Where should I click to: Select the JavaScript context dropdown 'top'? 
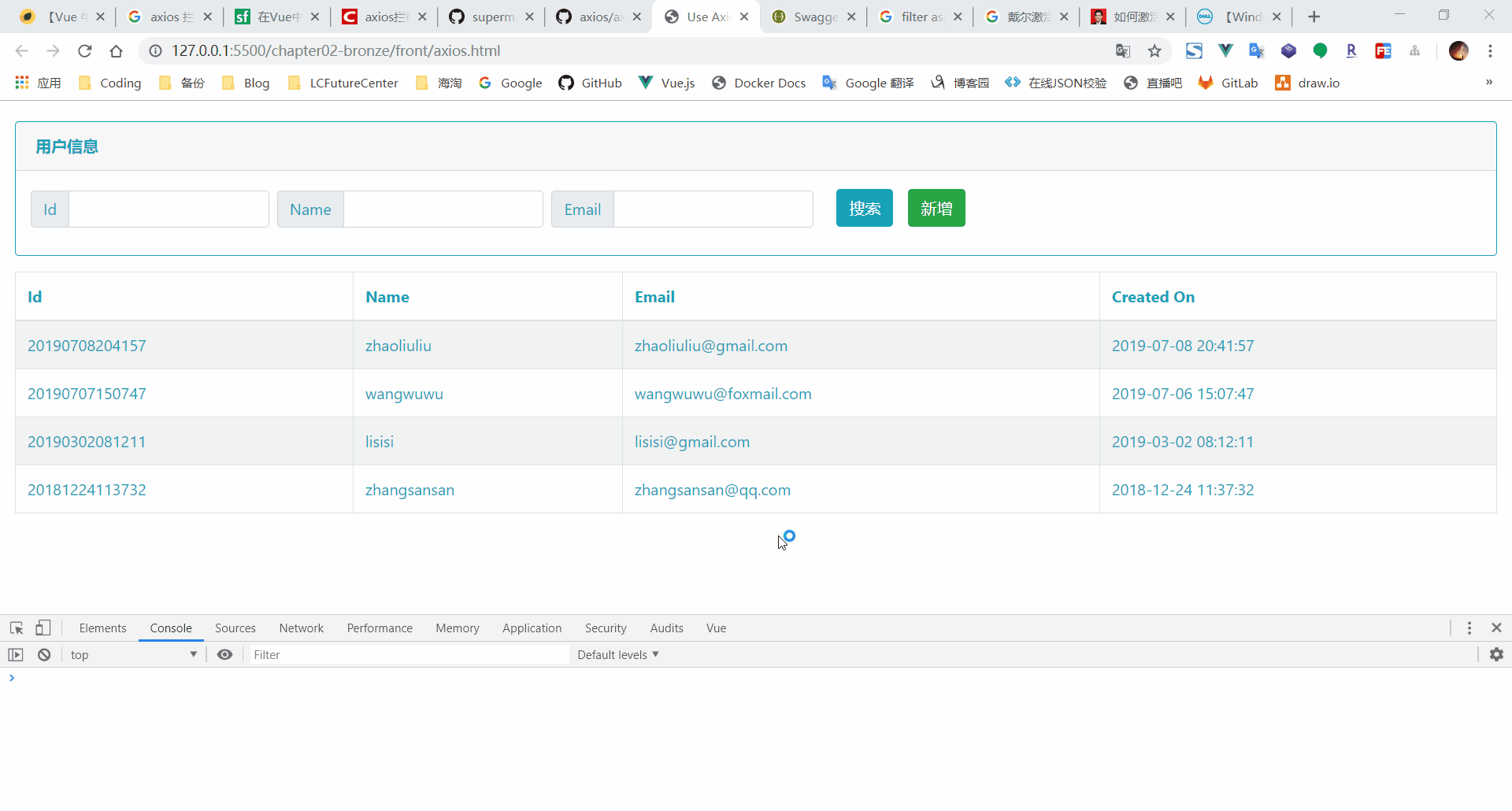point(133,654)
